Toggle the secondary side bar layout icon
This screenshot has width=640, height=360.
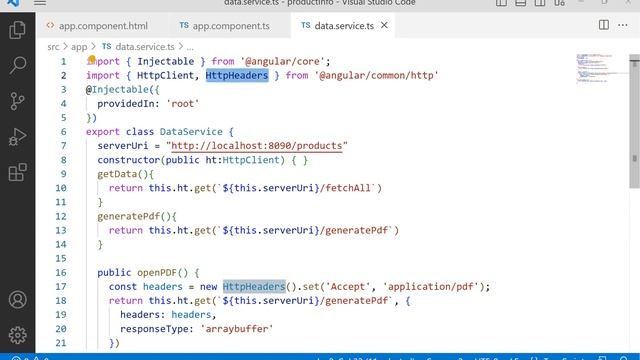540,3
